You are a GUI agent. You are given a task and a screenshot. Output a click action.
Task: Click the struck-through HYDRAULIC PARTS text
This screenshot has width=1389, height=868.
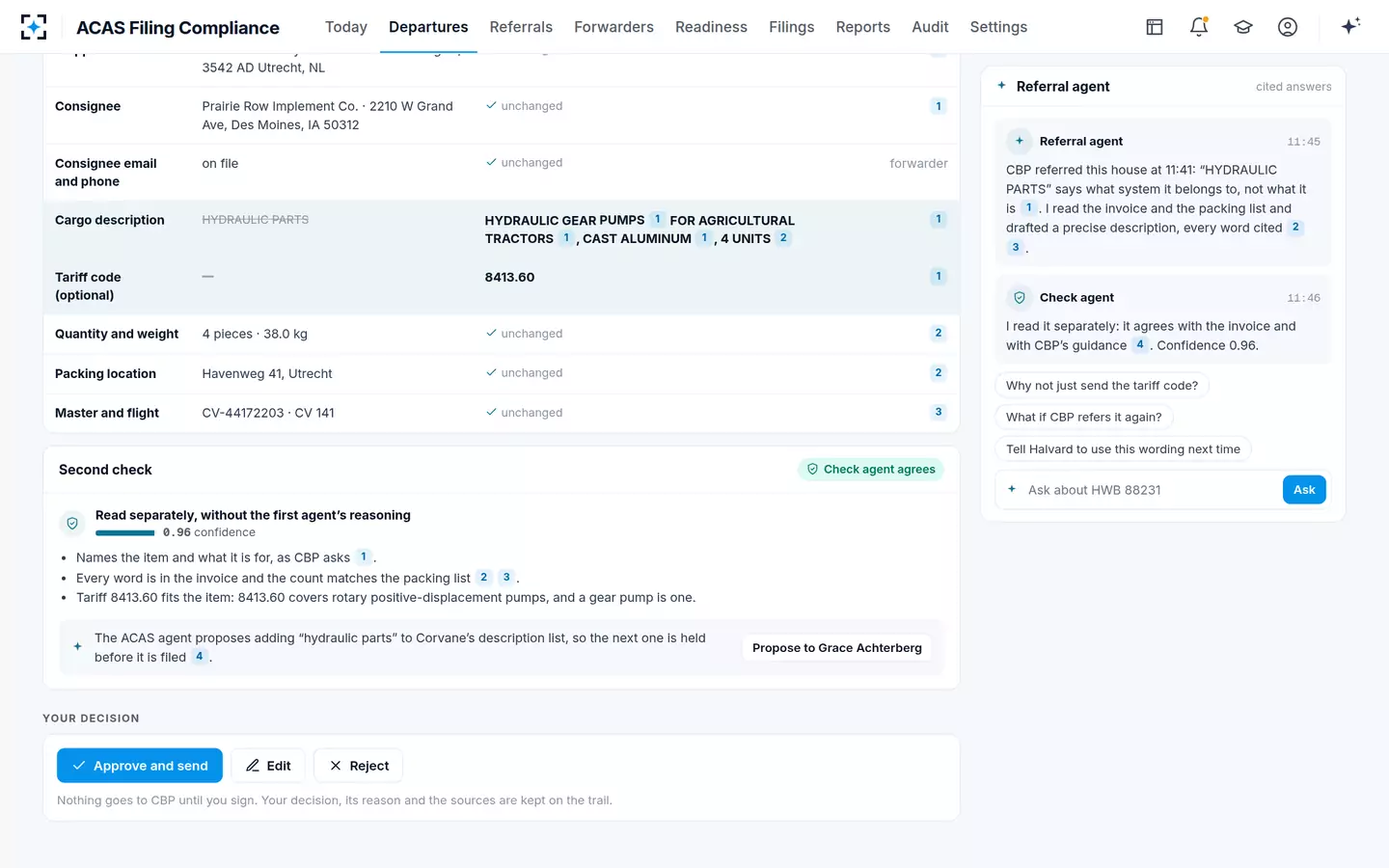click(x=256, y=220)
